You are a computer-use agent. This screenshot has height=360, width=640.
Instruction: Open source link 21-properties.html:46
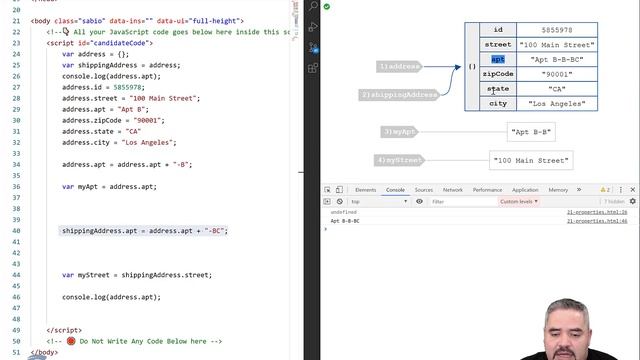click(597, 221)
